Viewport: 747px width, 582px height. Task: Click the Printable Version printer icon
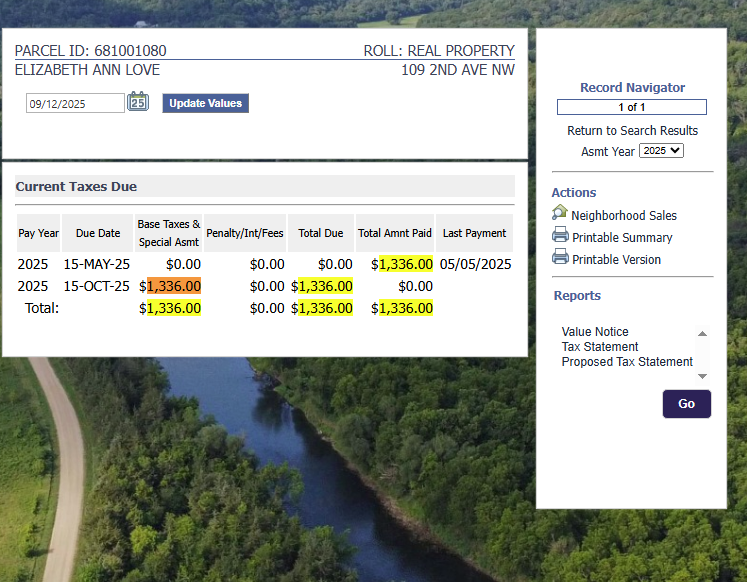pos(560,258)
